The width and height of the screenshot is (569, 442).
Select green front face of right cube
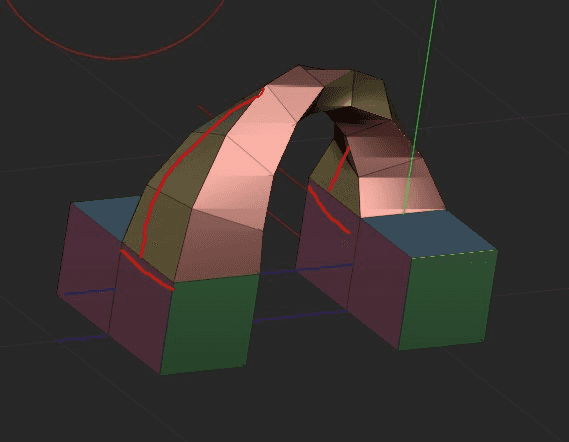pyautogui.click(x=448, y=299)
